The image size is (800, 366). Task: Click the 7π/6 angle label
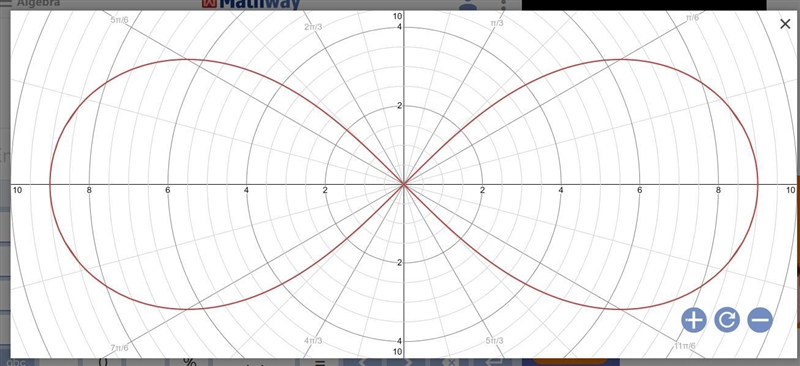[x=119, y=348]
